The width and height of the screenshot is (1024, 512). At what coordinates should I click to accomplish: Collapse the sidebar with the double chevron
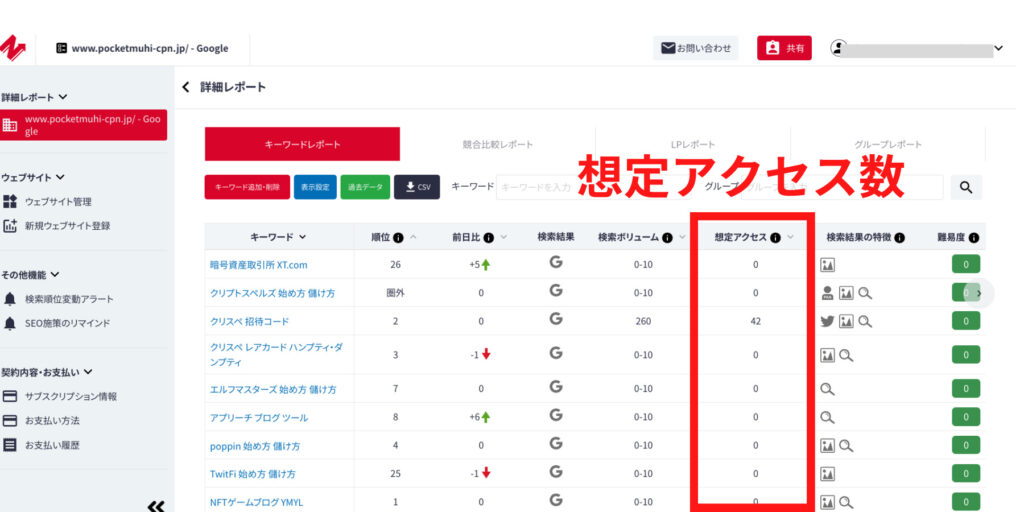point(155,505)
